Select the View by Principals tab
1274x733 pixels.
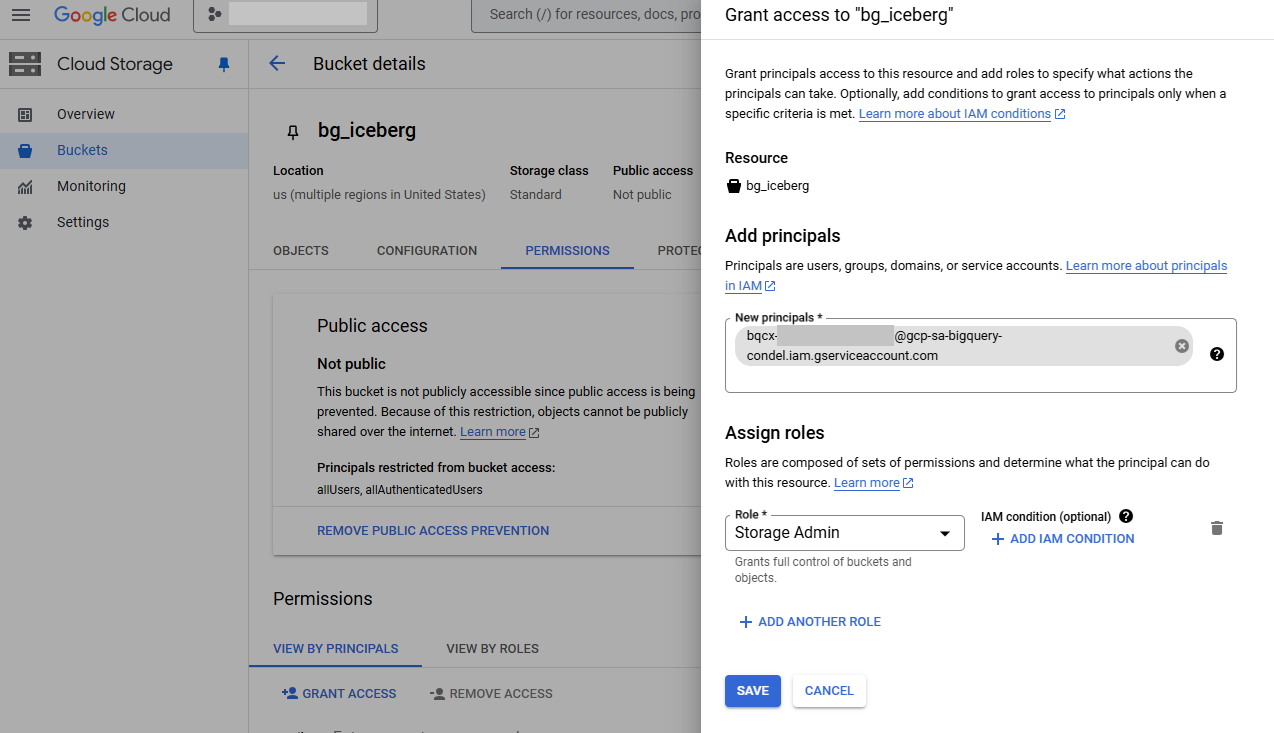pos(335,649)
